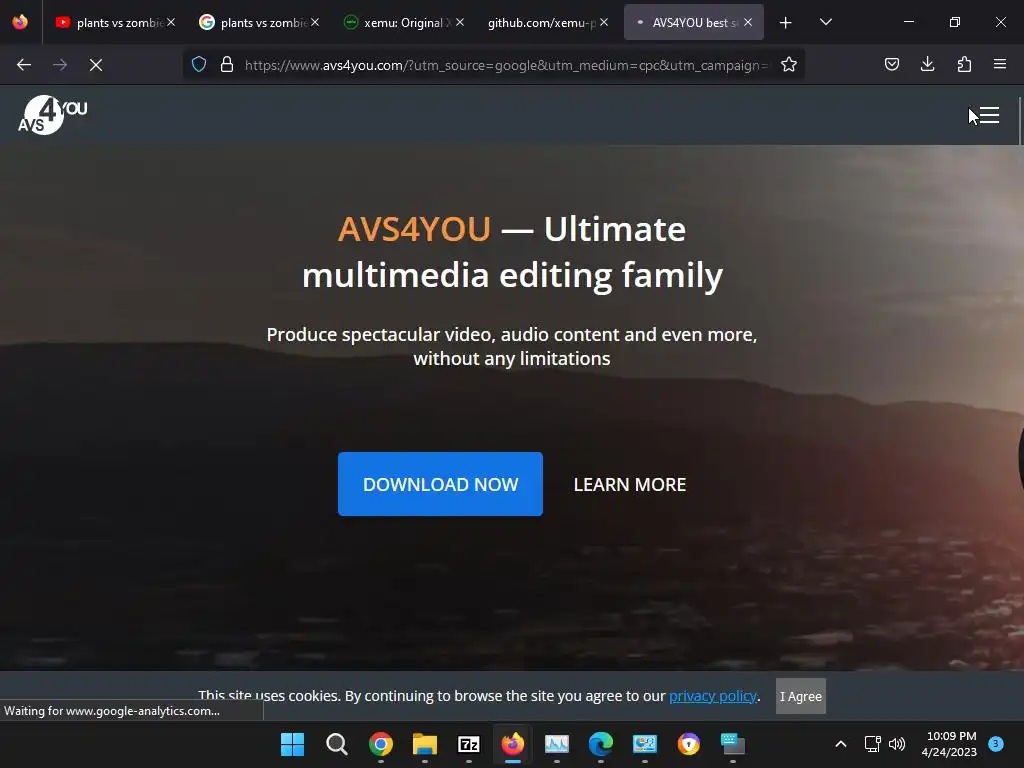Click the 'Produce spectacular video' subtitle text
1024x768 pixels.
tap(512, 347)
